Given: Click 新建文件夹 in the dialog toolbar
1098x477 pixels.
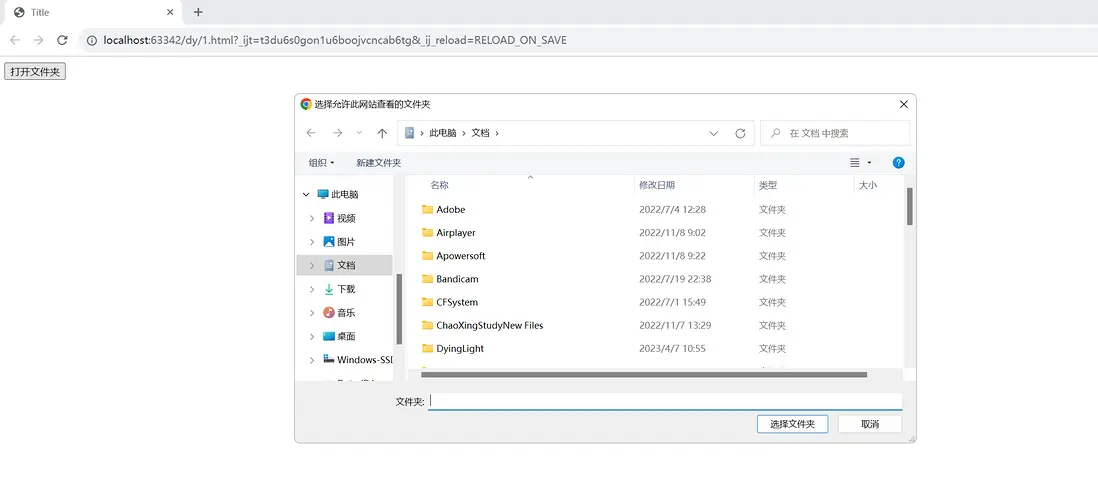Looking at the screenshot, I should tap(378, 163).
